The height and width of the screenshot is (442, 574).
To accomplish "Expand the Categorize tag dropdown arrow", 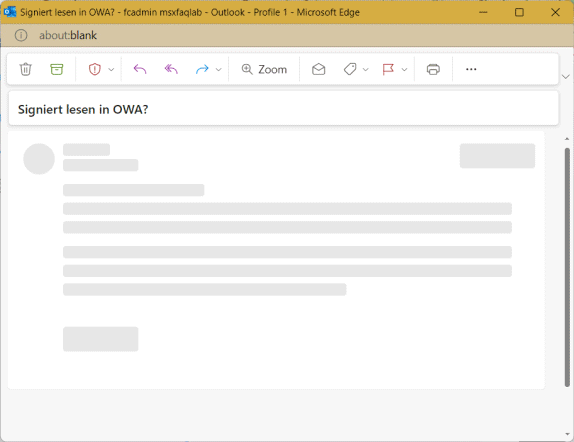I will (x=365, y=70).
